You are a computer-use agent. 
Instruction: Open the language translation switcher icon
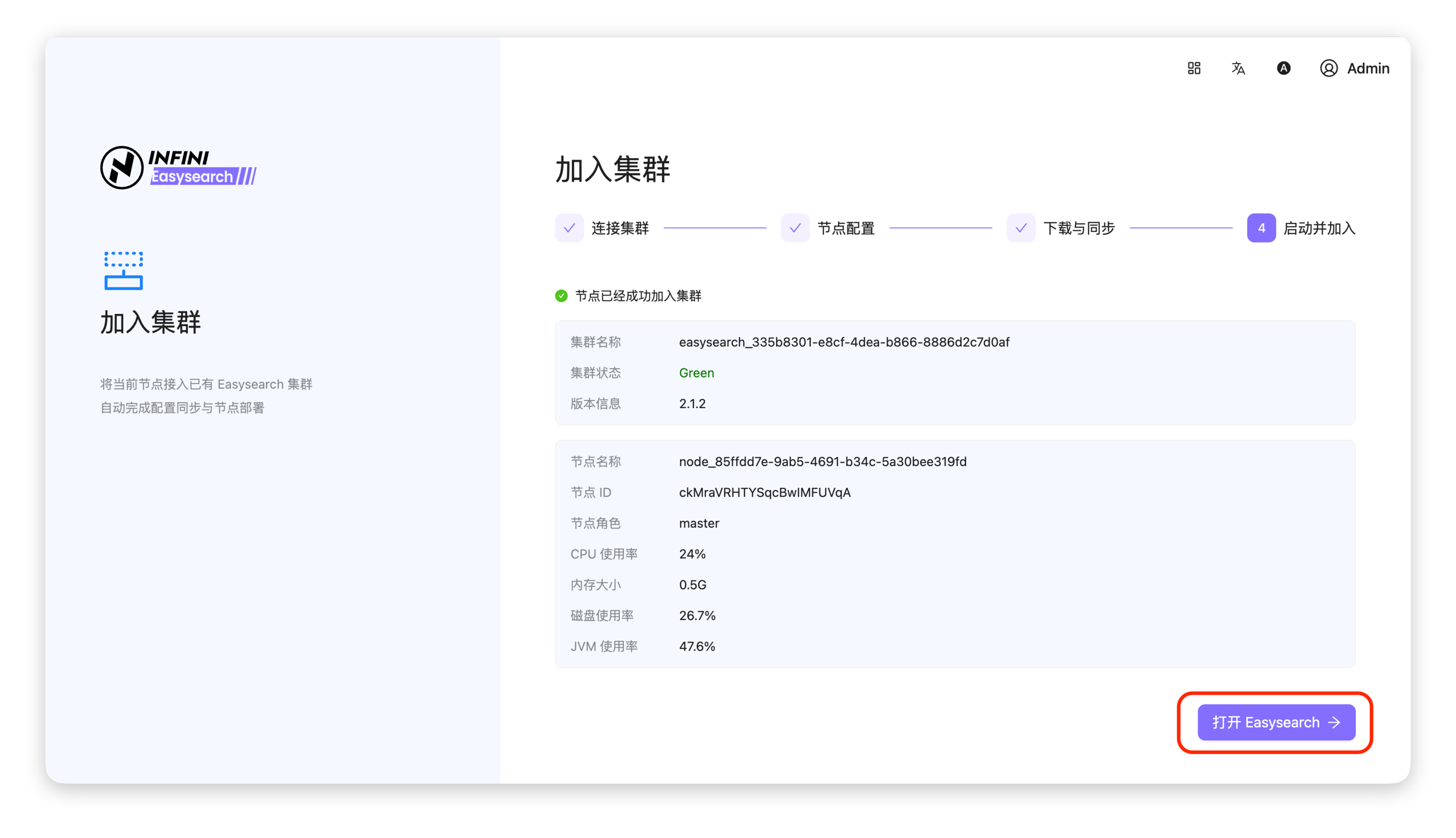(x=1238, y=68)
